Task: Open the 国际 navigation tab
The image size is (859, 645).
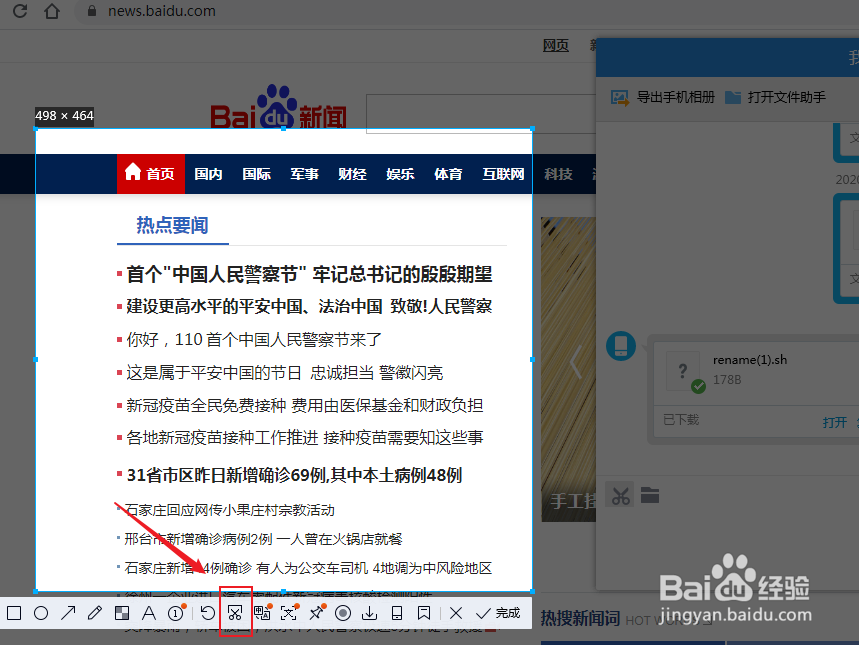Action: 256,174
